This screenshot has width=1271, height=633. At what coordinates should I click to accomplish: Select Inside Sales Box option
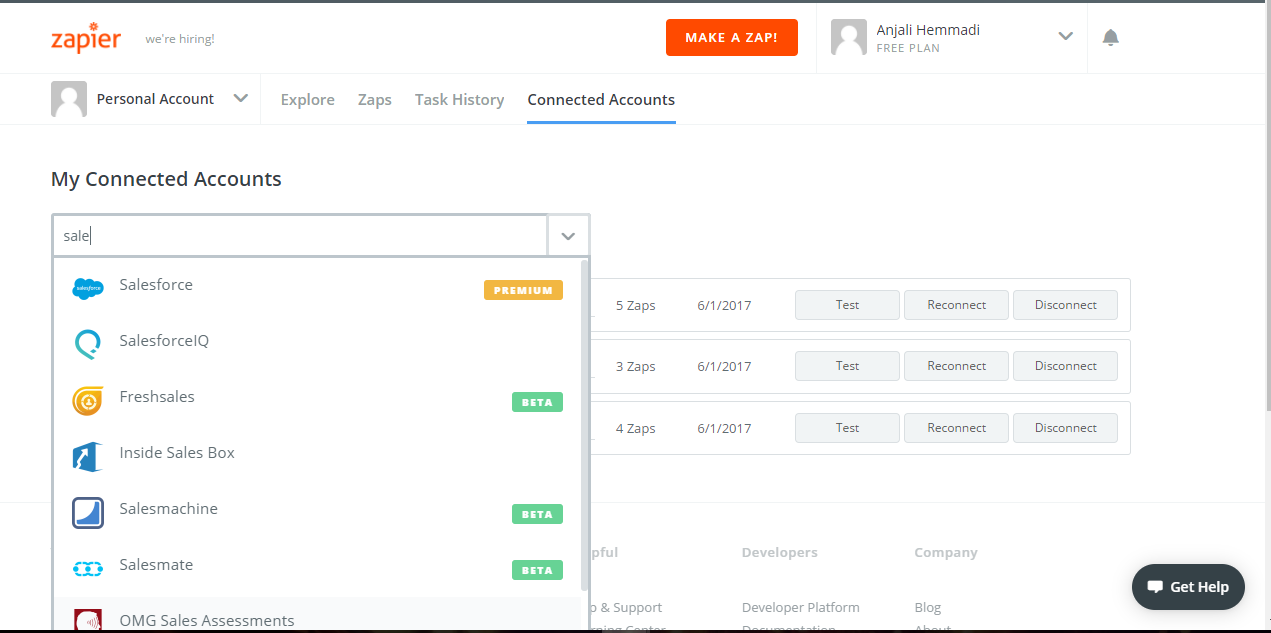pos(318,457)
